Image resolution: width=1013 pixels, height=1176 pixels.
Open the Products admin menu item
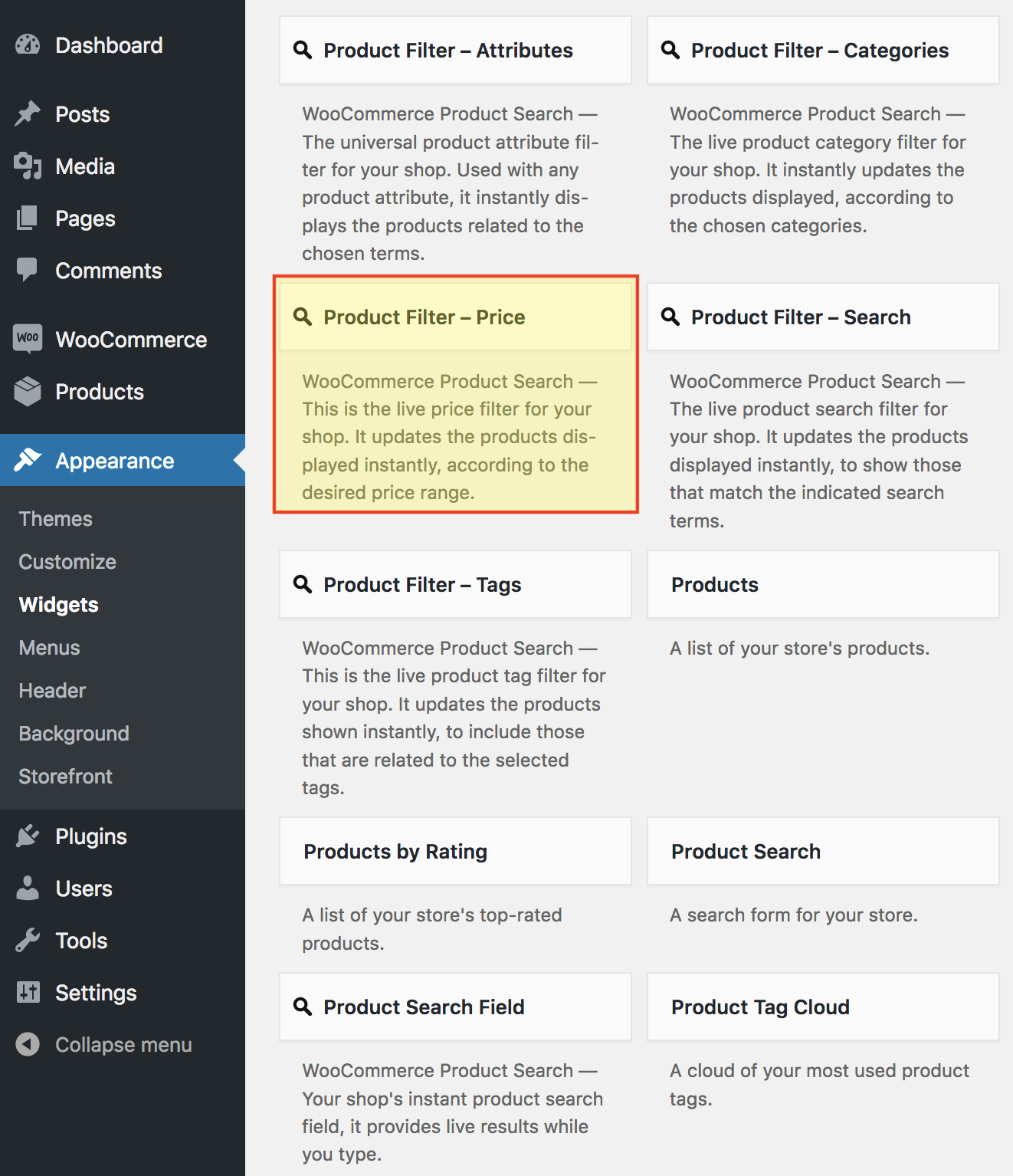[123, 392]
